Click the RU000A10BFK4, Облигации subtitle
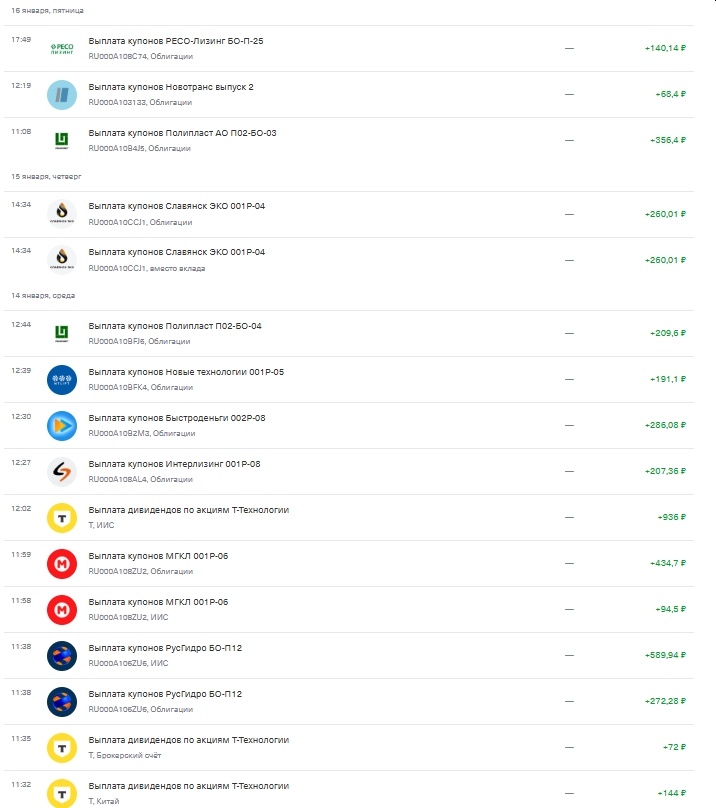 tap(141, 387)
